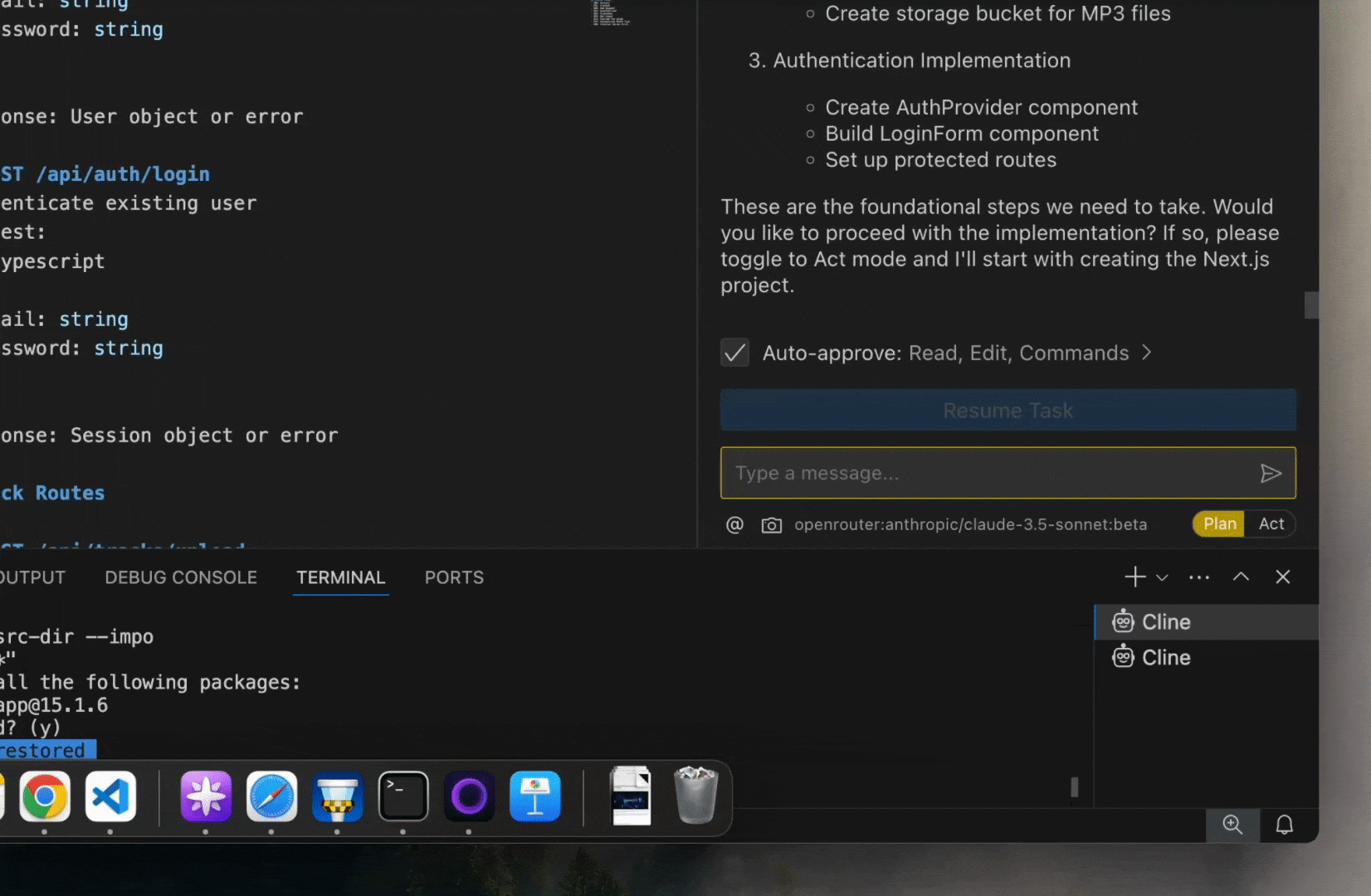Click the plus new terminal icon
This screenshot has height=896, width=1371.
(x=1134, y=577)
